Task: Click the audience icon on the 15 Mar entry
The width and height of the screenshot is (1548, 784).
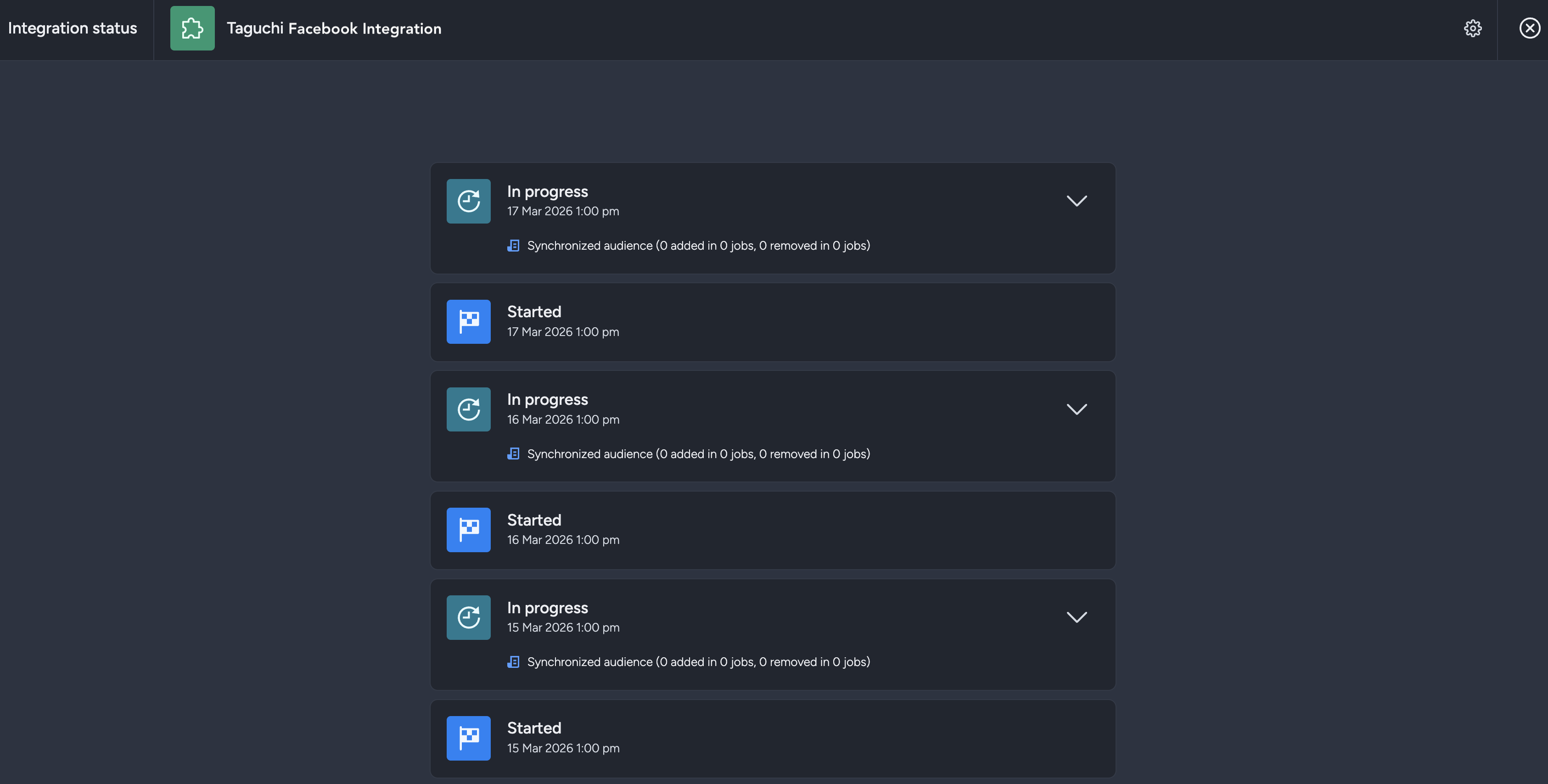Action: [513, 661]
